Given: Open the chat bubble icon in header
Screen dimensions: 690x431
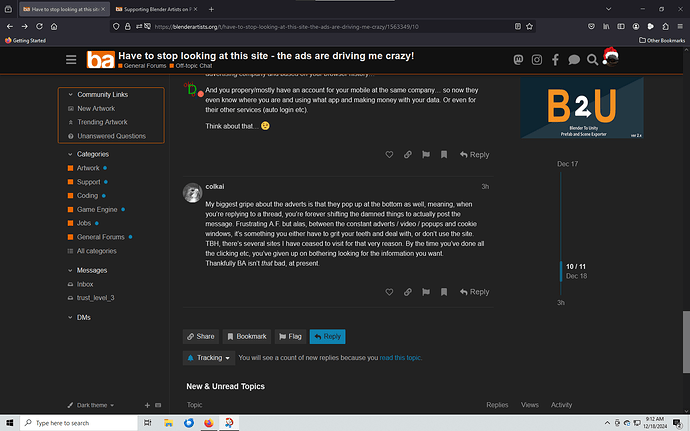Looking at the screenshot, I should tap(574, 59).
